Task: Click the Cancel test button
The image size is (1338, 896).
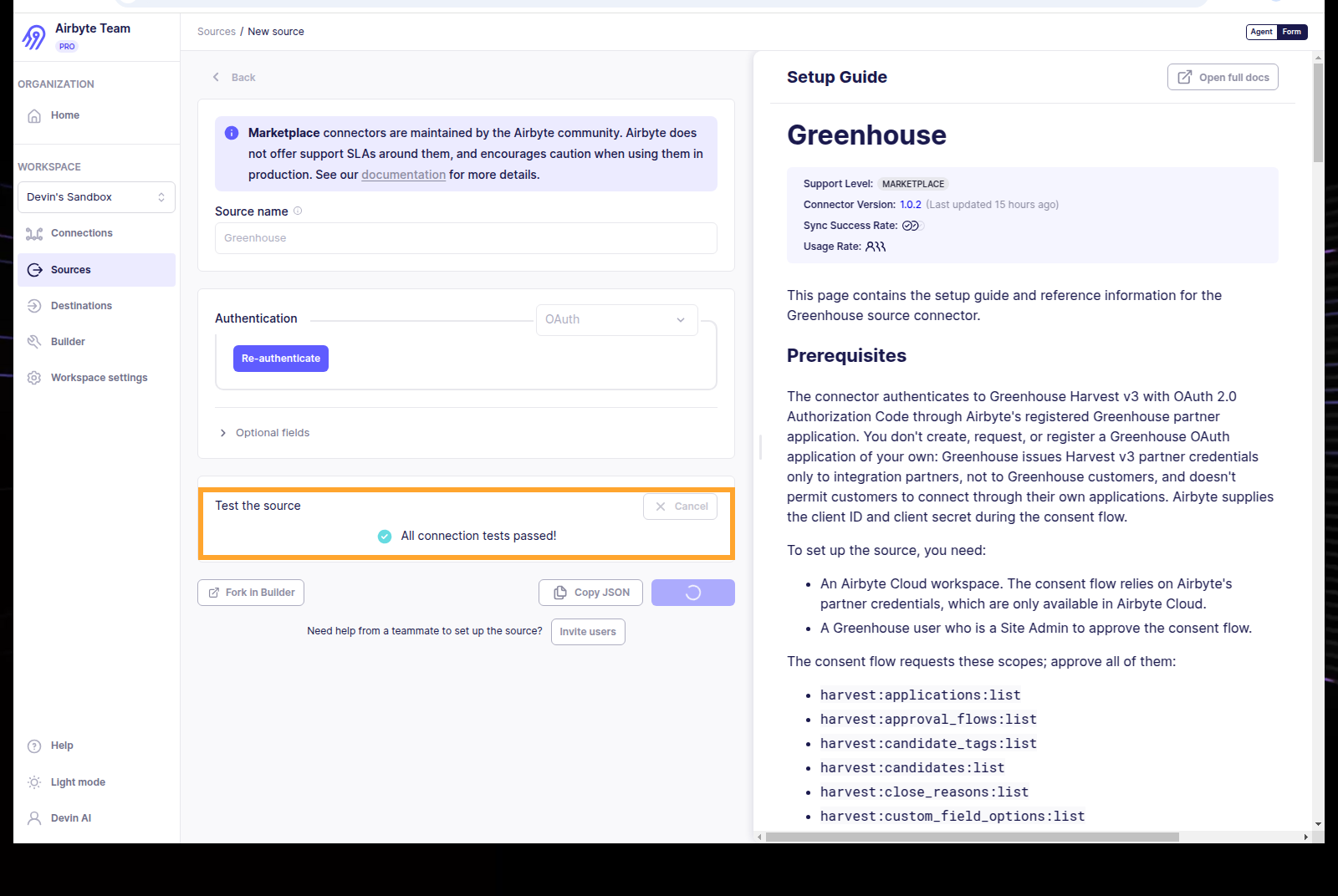Action: [680, 507]
